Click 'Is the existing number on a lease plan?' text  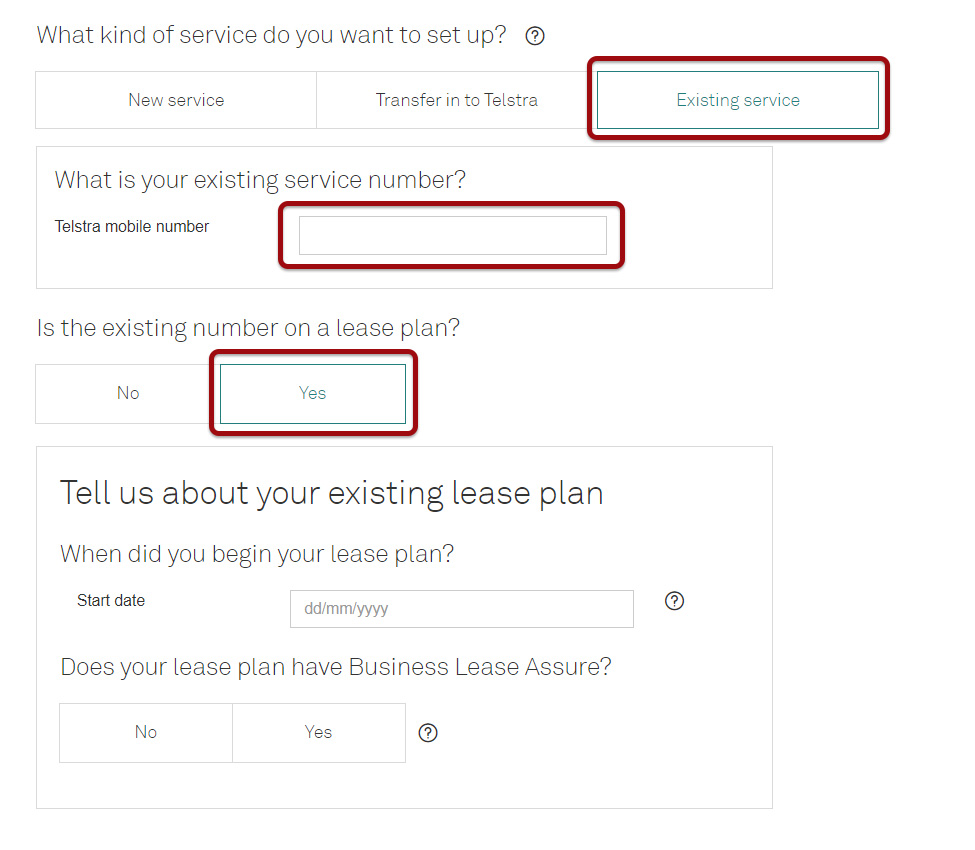(x=248, y=328)
